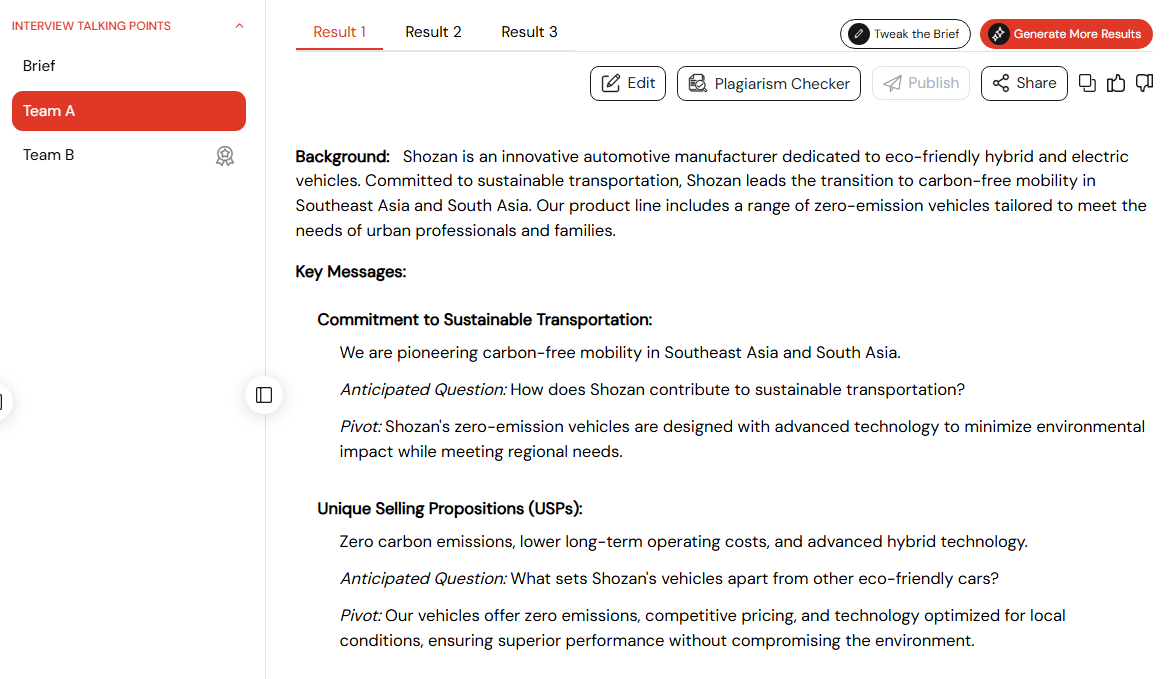Select Team A in the sidebar
This screenshot has height=679, width=1173.
tap(129, 111)
